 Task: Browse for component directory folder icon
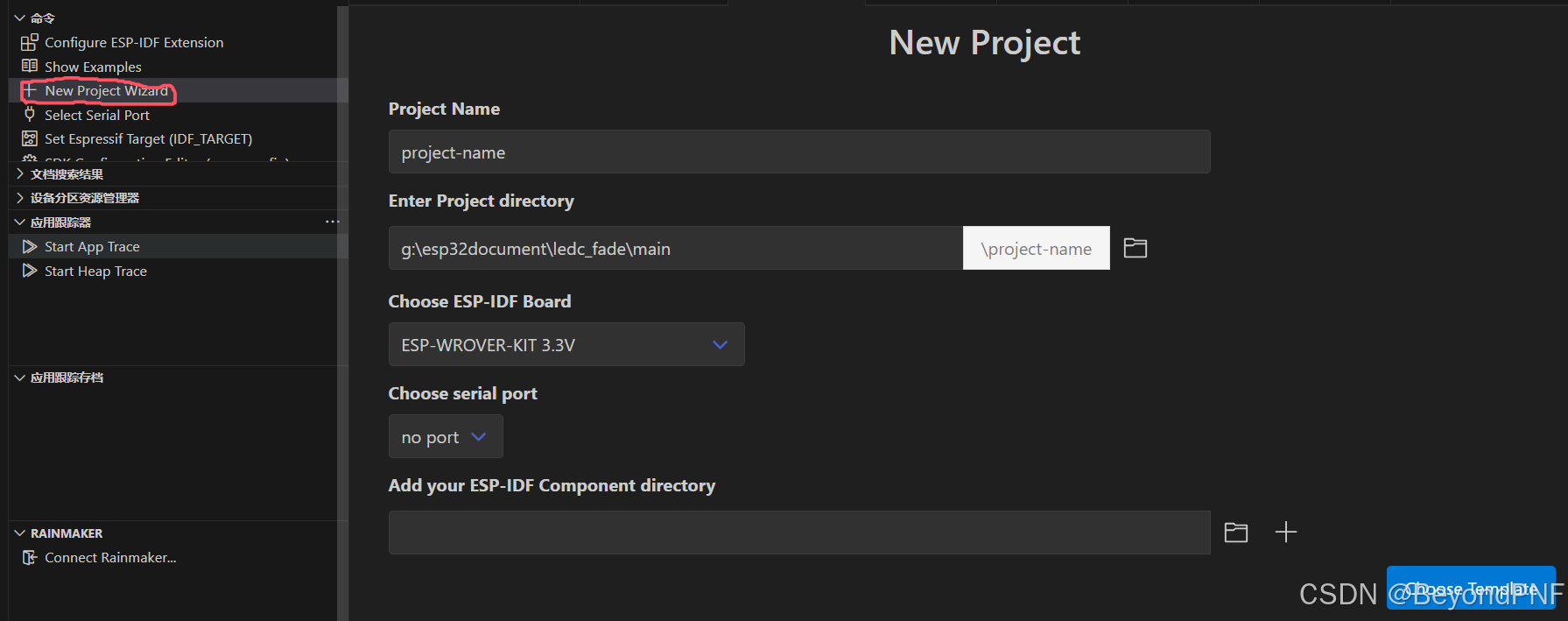tap(1236, 532)
